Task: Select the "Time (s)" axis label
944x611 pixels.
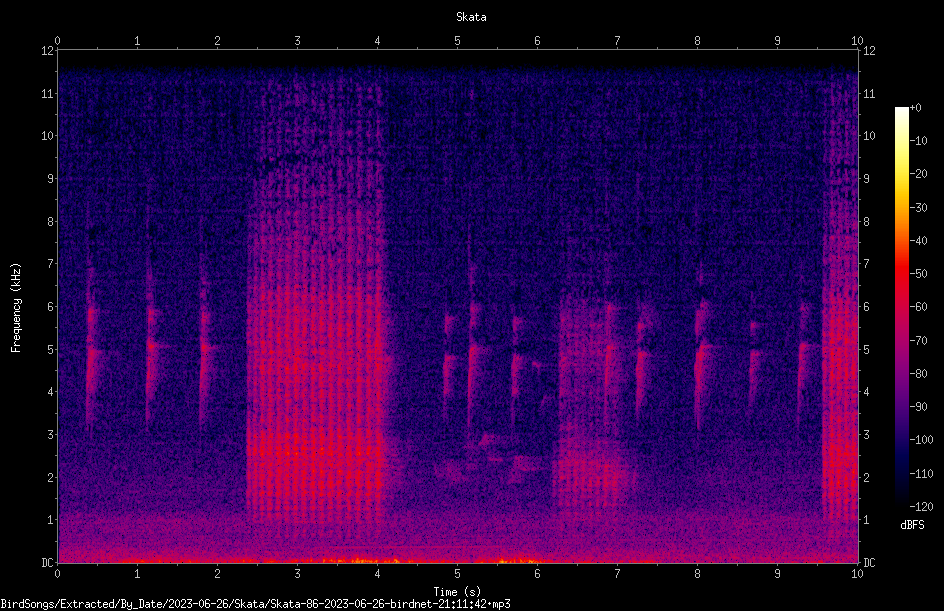Action: click(457, 592)
